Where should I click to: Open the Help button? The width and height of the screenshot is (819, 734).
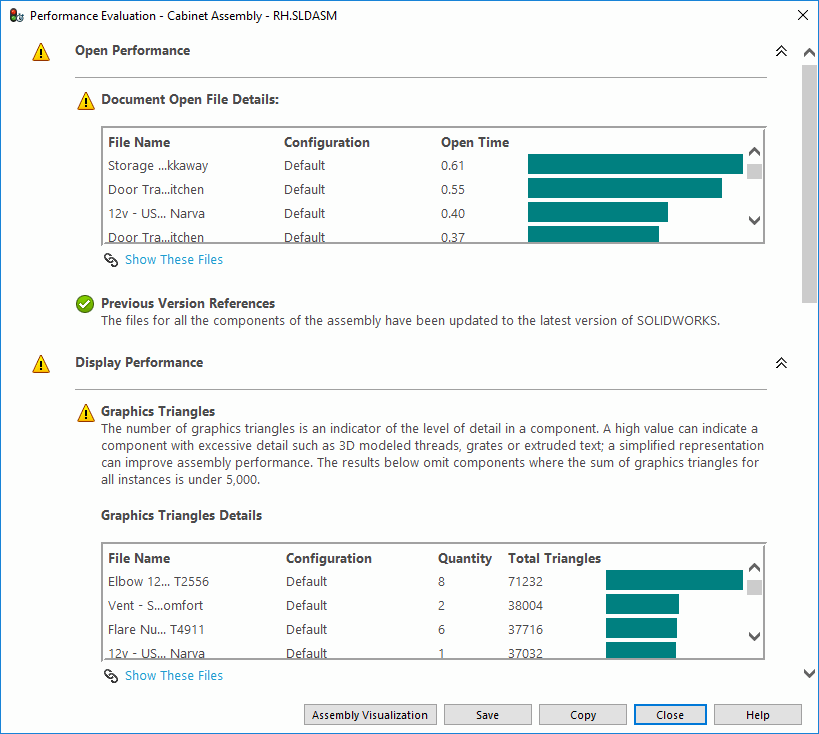tap(757, 715)
